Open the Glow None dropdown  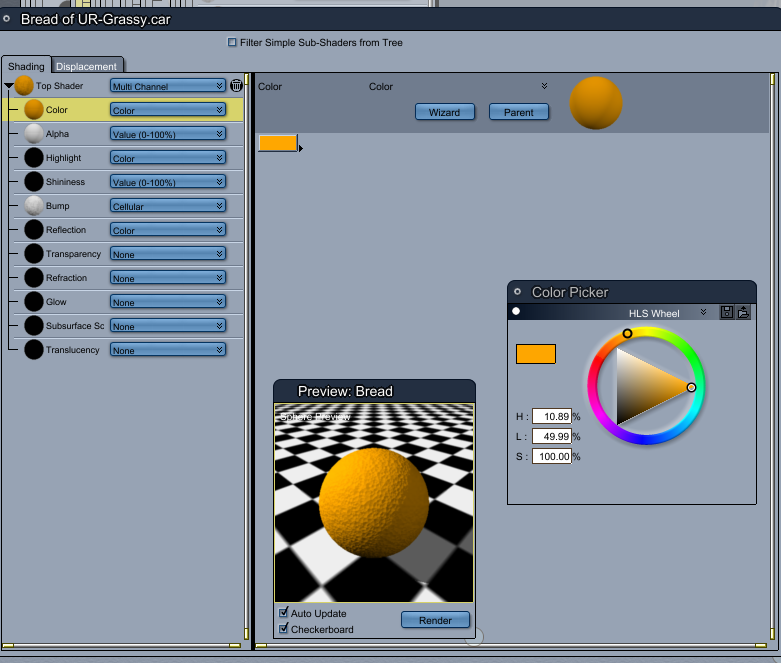click(x=168, y=301)
